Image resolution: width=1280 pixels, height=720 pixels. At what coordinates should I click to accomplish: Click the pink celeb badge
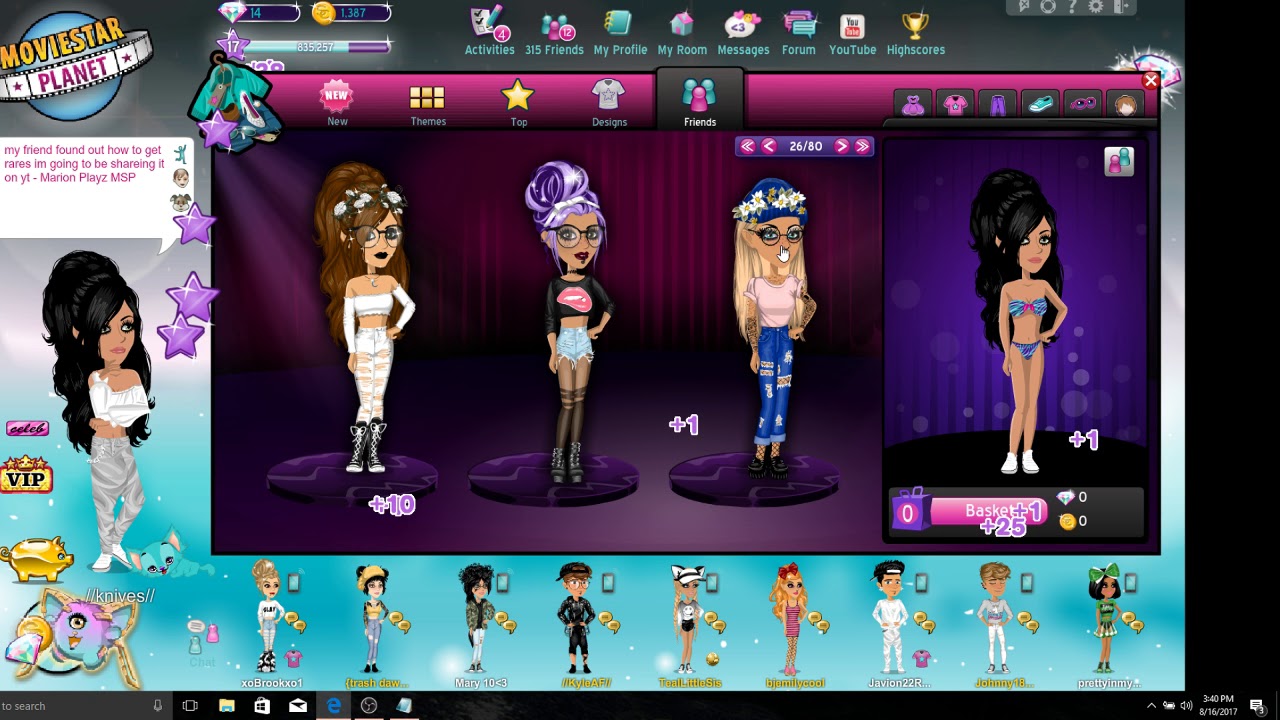click(27, 429)
